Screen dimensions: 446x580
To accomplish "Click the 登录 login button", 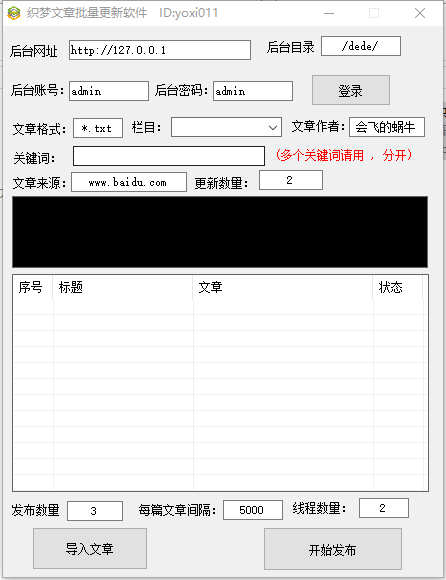I will [x=351, y=90].
